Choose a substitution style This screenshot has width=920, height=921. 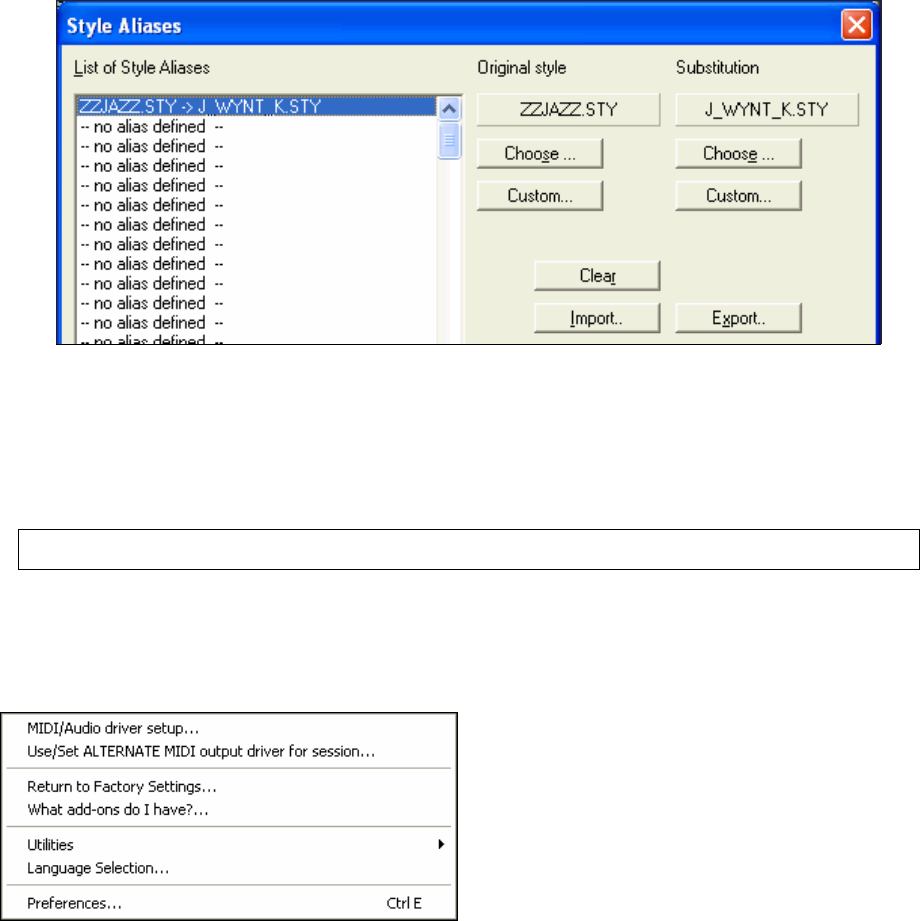(738, 153)
